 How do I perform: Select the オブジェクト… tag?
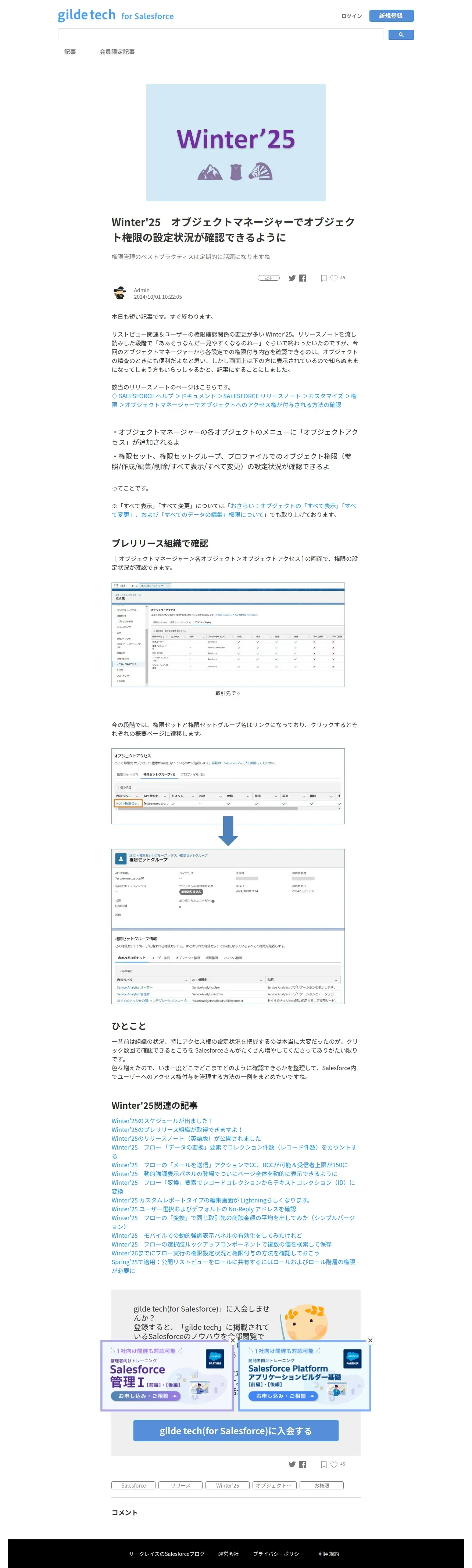274,1485
